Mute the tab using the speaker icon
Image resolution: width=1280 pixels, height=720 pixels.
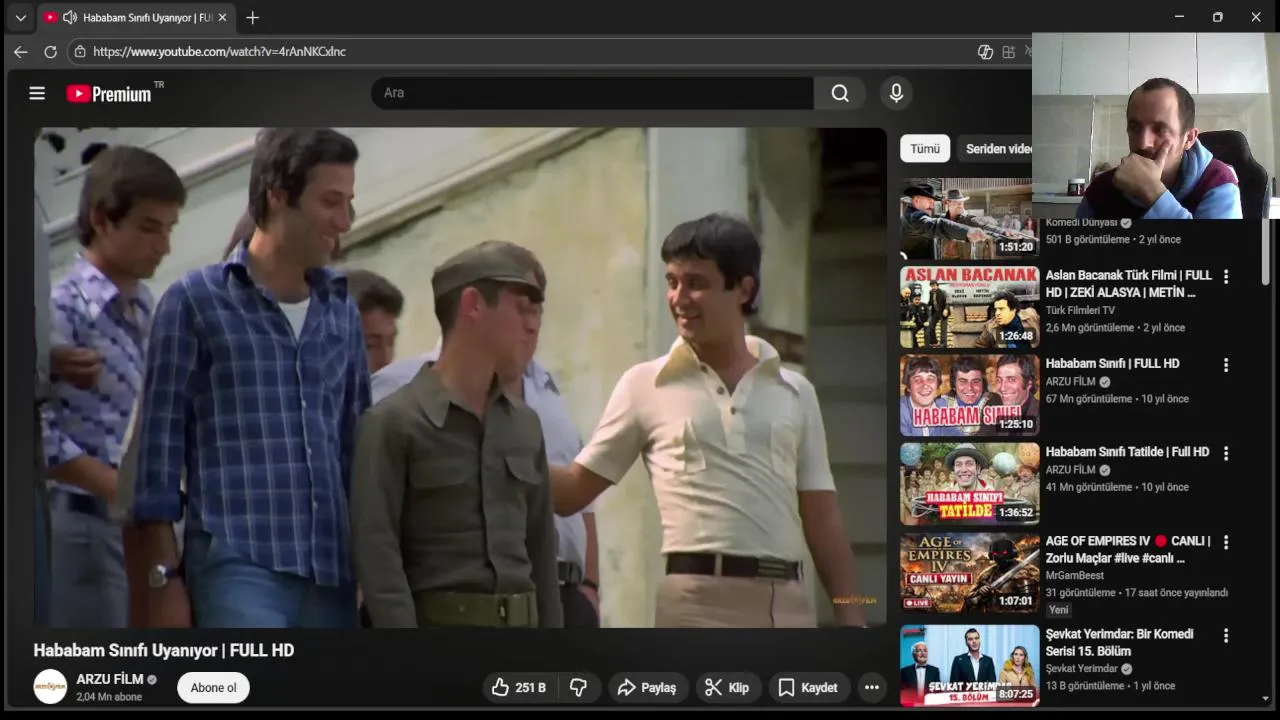pos(70,18)
